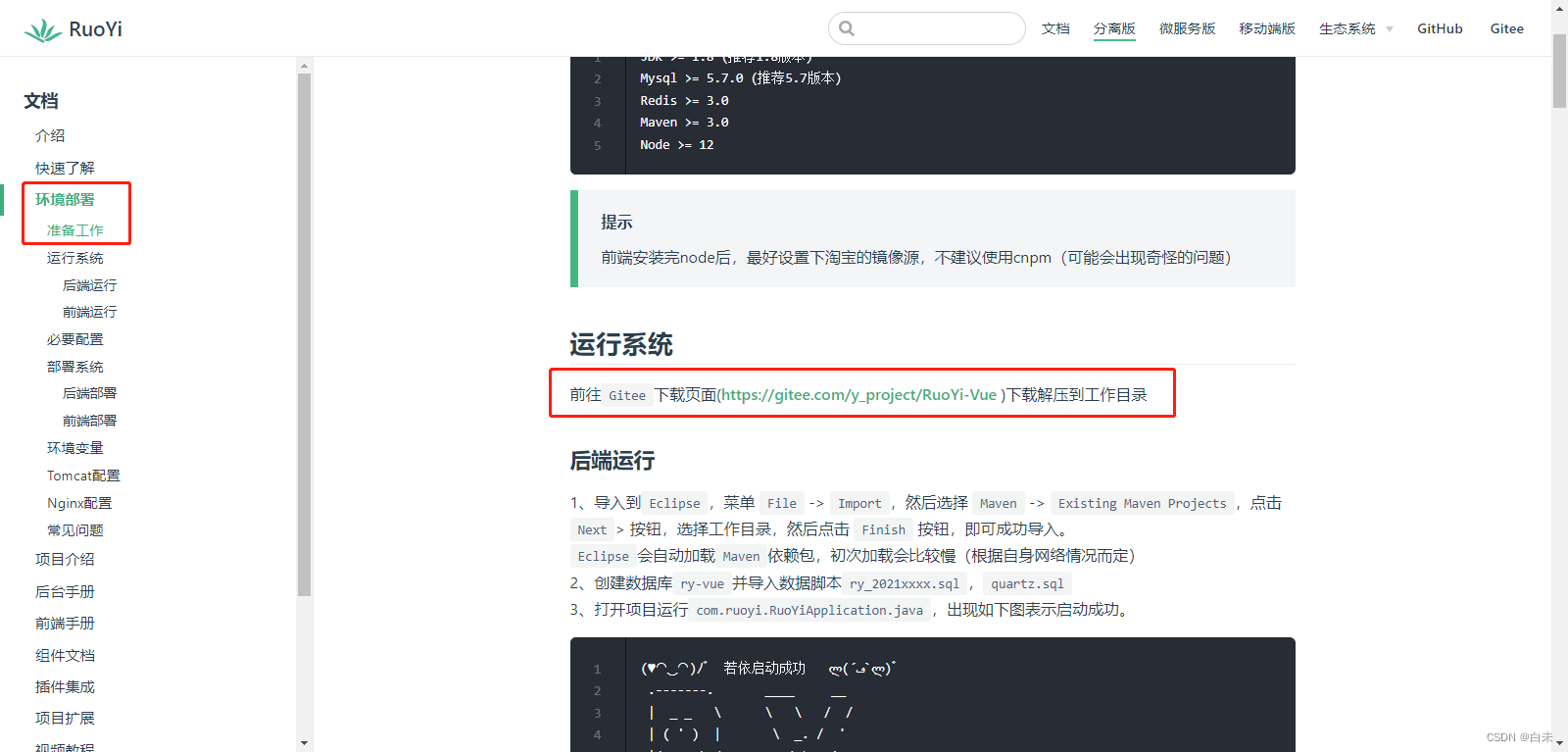Jump to 准备工作 section
The image size is (1568, 752).
[x=74, y=230]
